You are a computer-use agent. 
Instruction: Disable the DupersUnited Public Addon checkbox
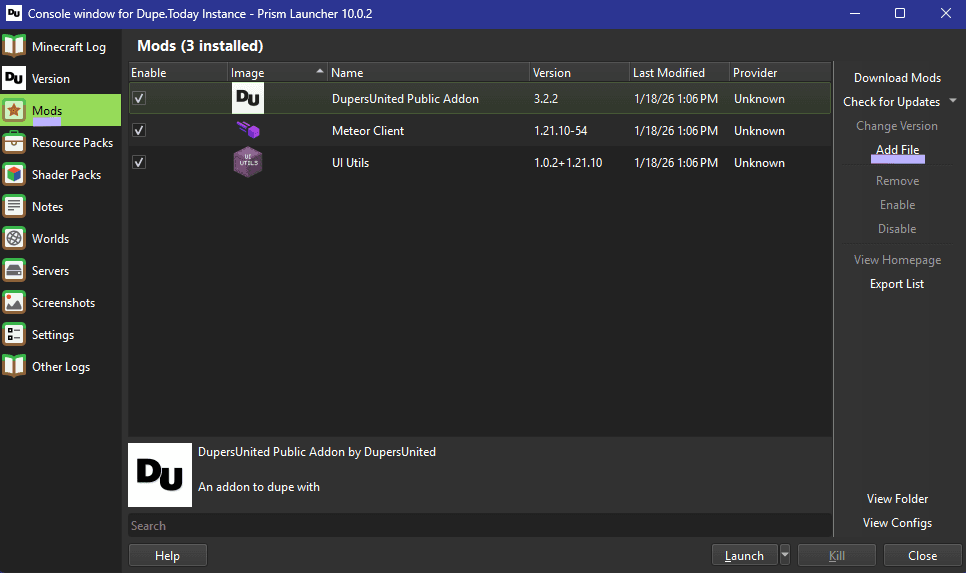point(139,98)
